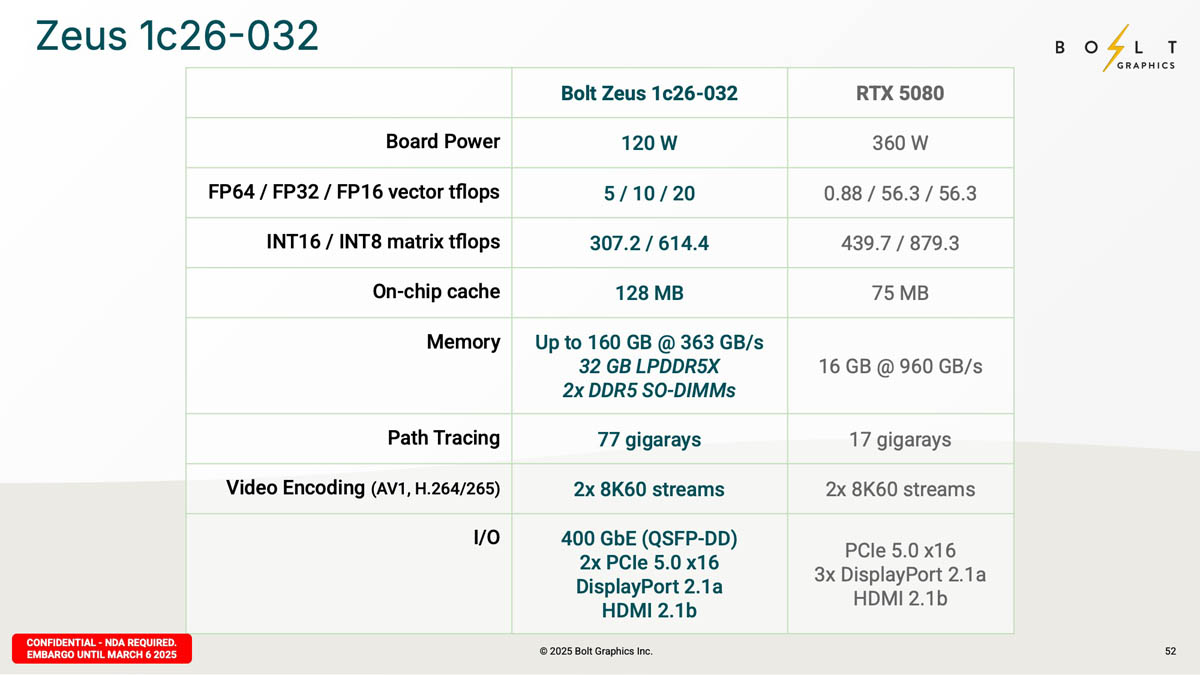Select the 'I/O' row label
Viewport: 1200px width, 675px height.
point(486,538)
